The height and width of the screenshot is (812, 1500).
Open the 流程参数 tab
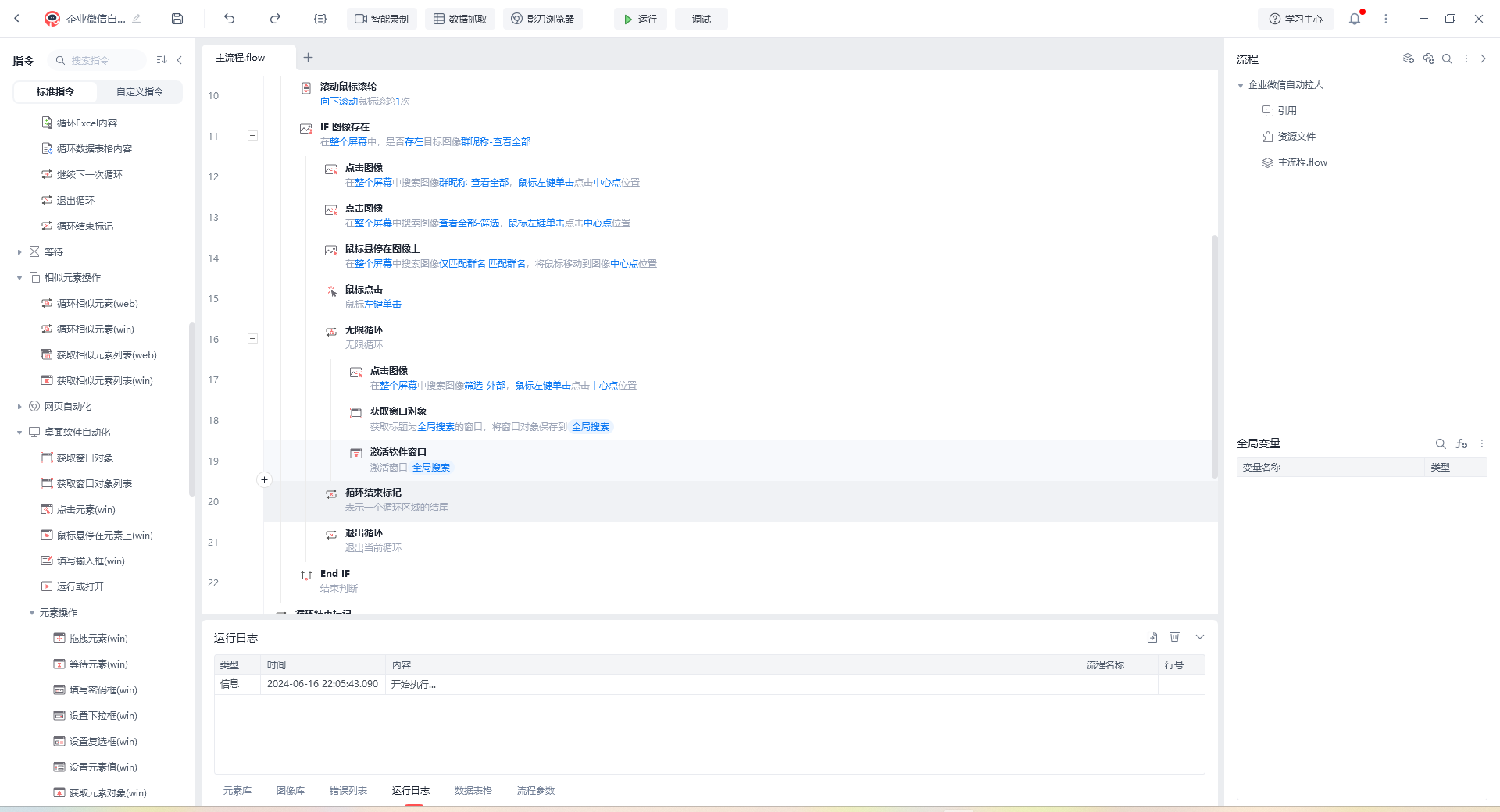(x=536, y=791)
